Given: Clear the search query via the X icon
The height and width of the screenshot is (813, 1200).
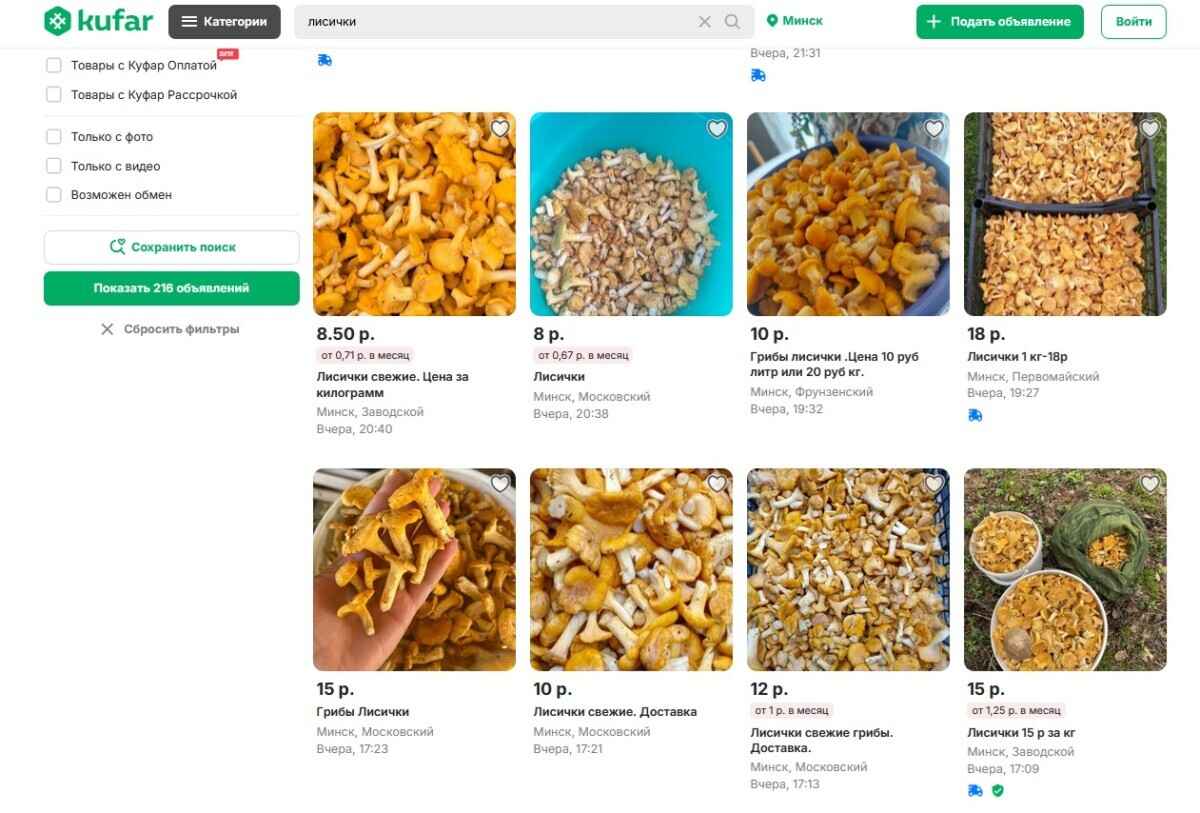Looking at the screenshot, I should pyautogui.click(x=704, y=20).
